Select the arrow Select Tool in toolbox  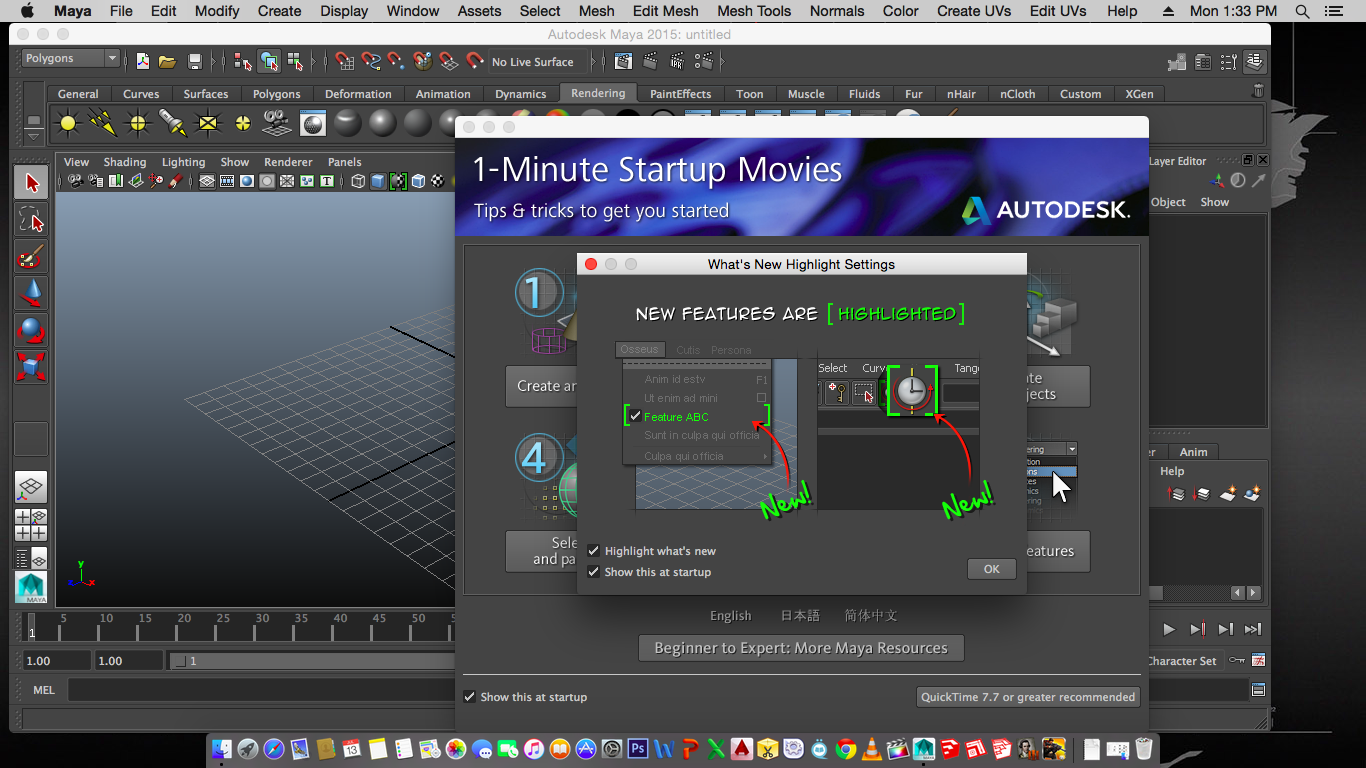point(31,183)
